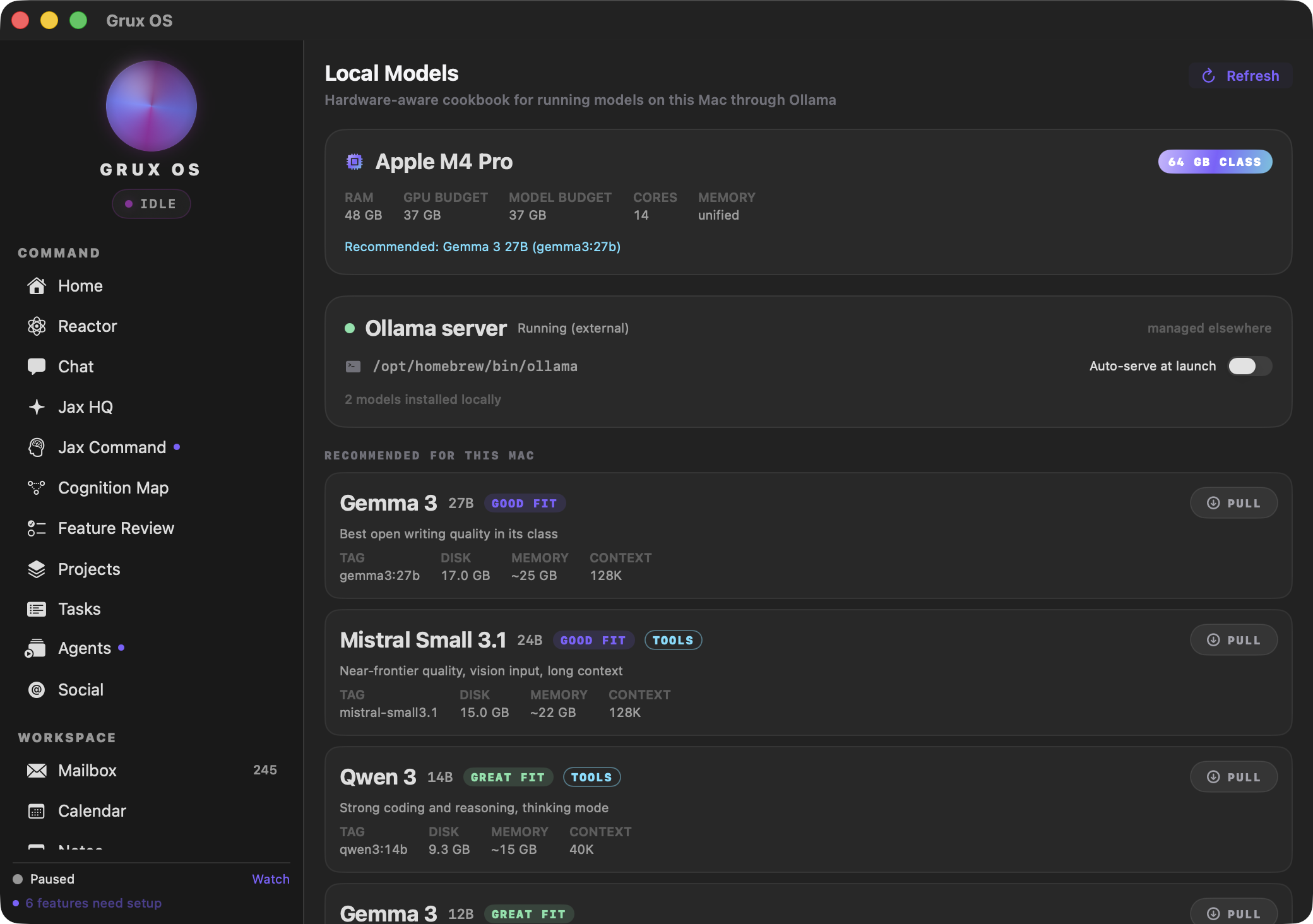Select the Agents icon in sidebar
The height and width of the screenshot is (924, 1313).
click(35, 648)
